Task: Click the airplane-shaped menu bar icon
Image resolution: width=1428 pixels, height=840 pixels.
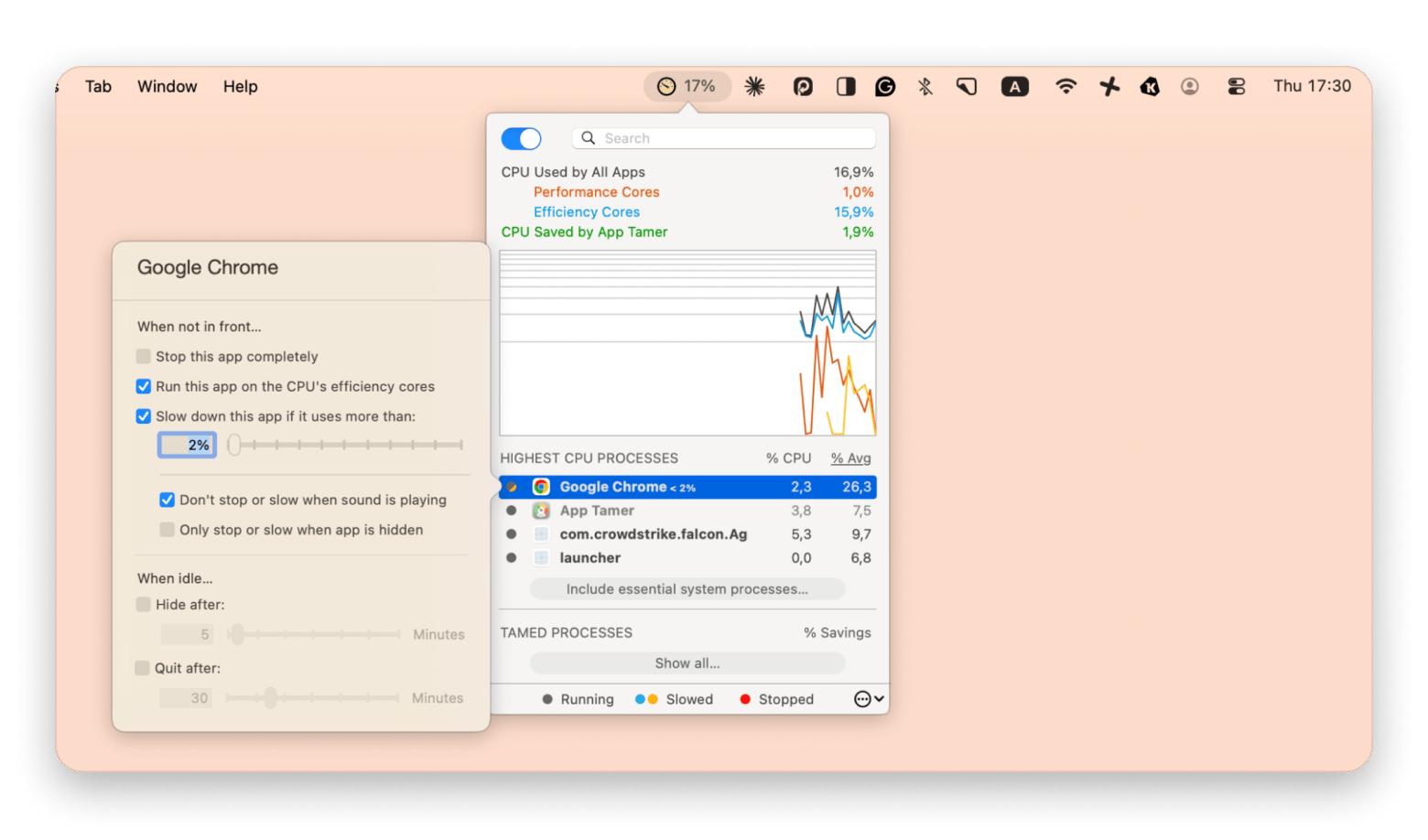Action: [1109, 86]
